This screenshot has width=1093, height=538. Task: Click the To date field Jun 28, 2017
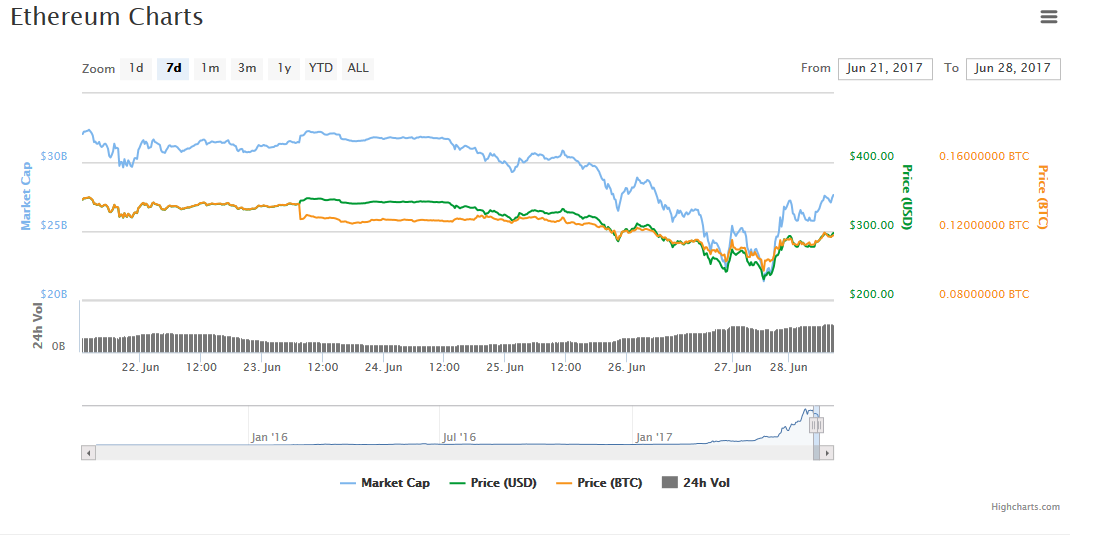(1013, 68)
